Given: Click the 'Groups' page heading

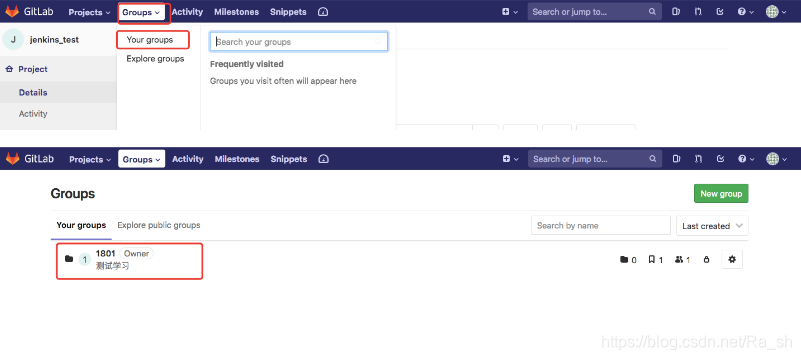Looking at the screenshot, I should (73, 194).
